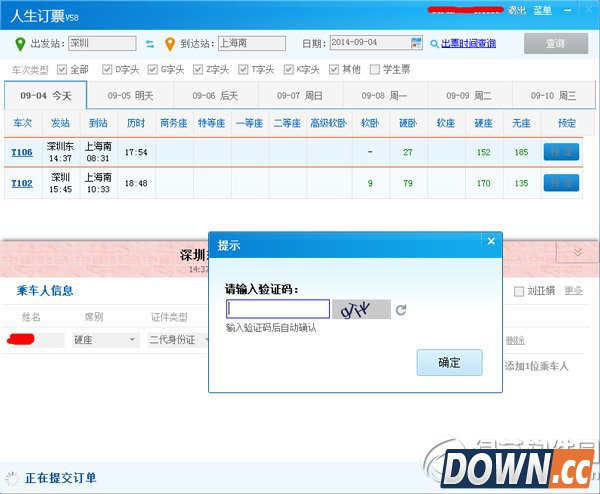Uncheck the D字头 checkbox

(106, 70)
